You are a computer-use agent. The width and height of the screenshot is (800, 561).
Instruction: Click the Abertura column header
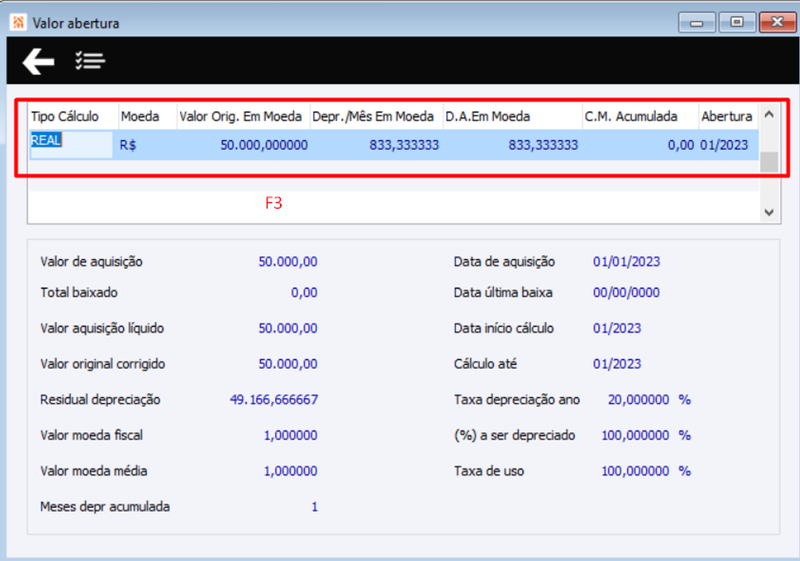tap(729, 116)
